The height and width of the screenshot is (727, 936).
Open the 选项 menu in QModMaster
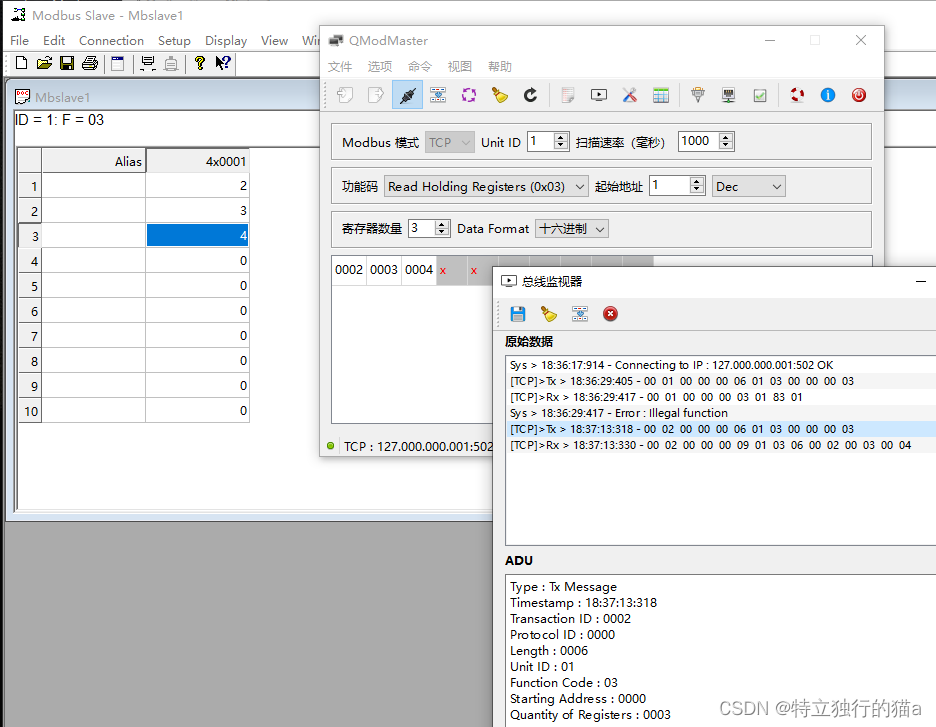point(380,66)
